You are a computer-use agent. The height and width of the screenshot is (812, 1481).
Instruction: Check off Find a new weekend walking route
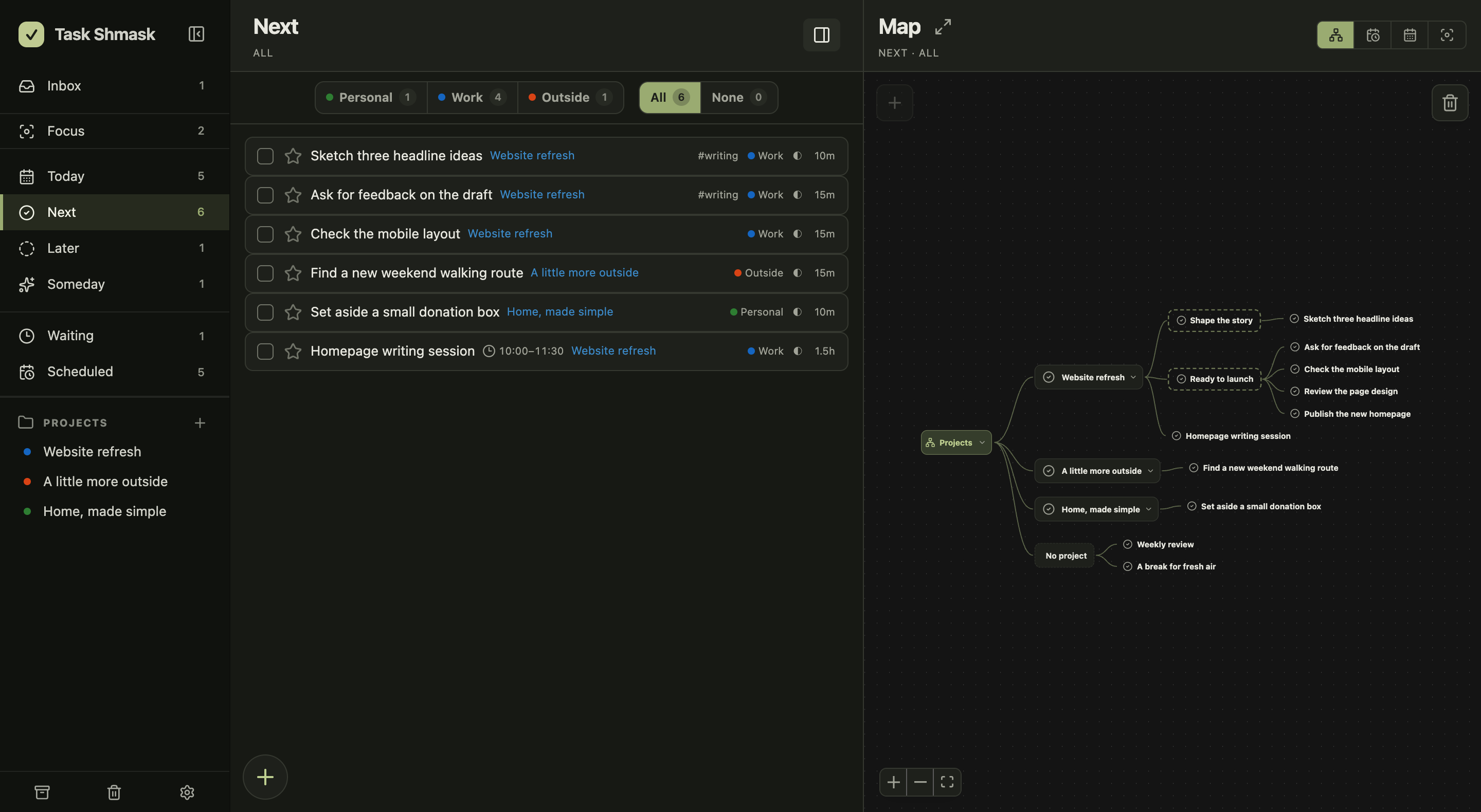point(265,273)
